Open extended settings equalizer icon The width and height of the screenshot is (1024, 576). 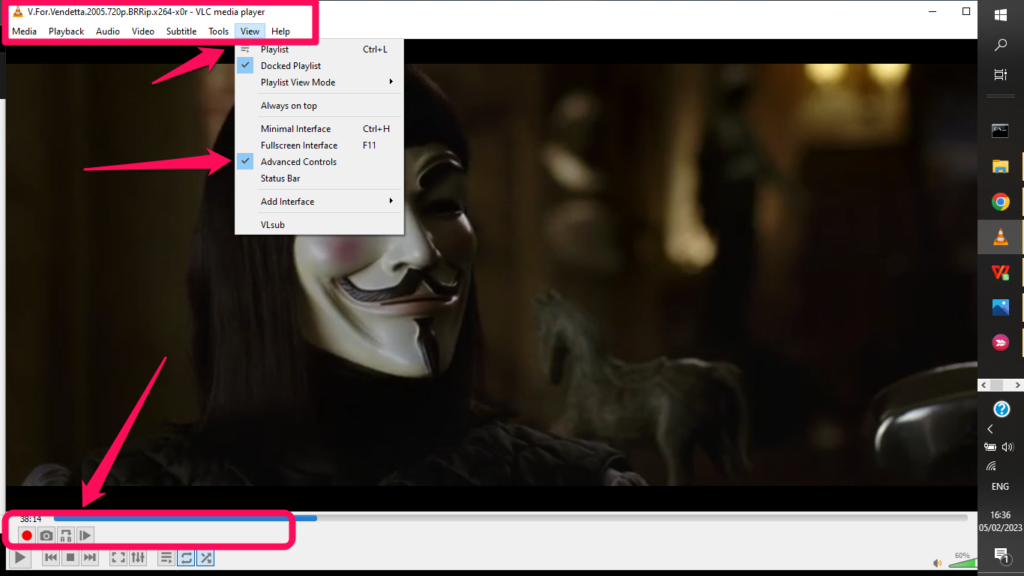[138, 558]
